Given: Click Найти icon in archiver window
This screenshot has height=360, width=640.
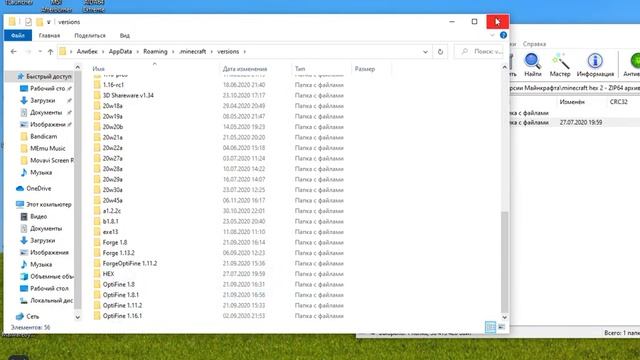Looking at the screenshot, I should point(533,65).
